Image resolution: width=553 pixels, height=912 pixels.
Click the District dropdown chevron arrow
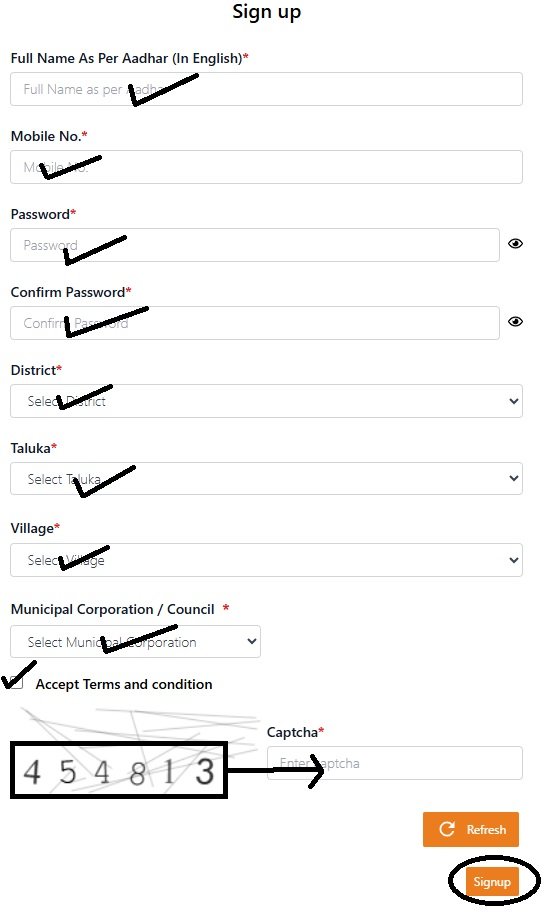(x=513, y=401)
